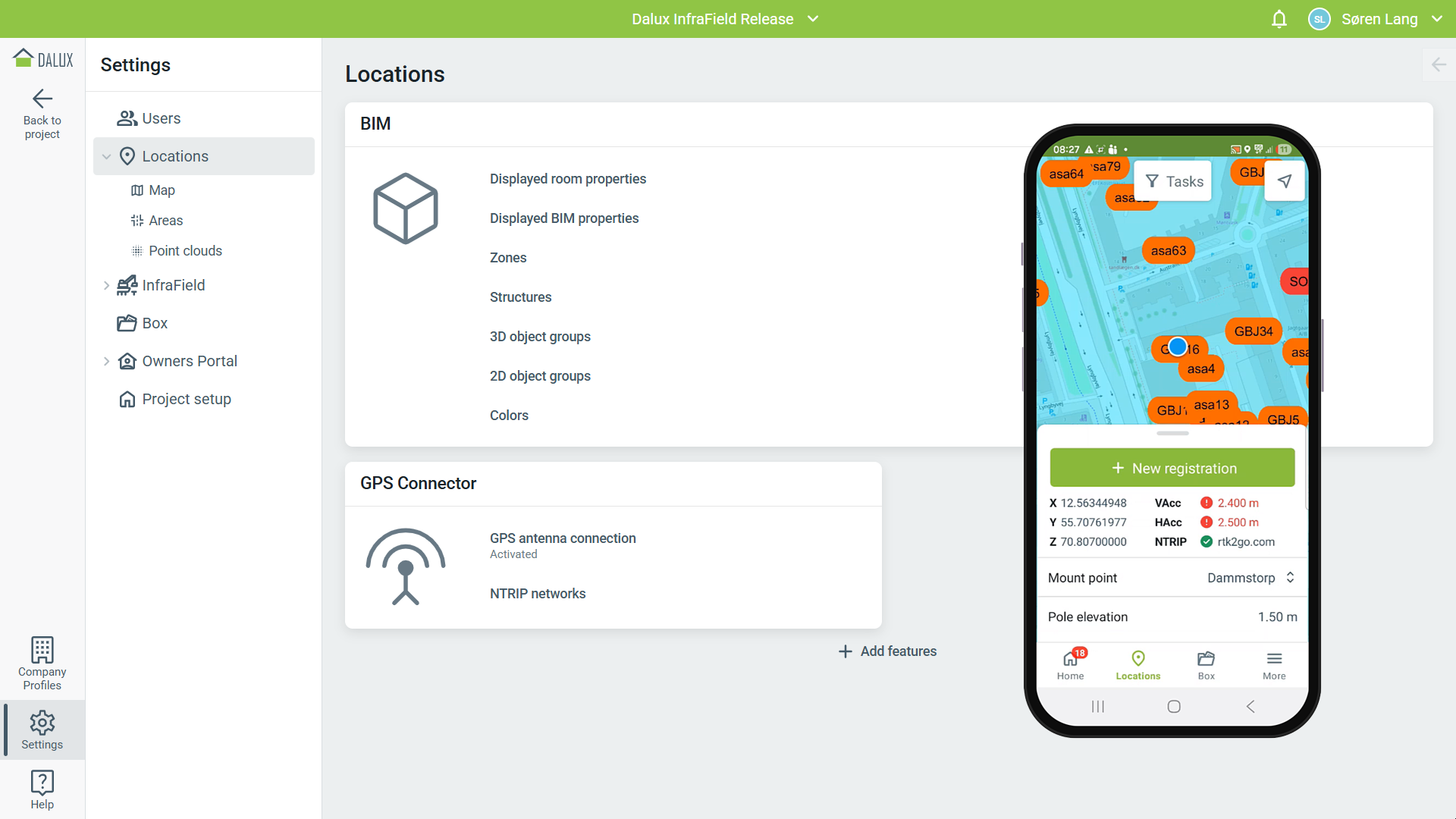This screenshot has height=819, width=1456.
Task: Open Colors settings
Action: (x=509, y=416)
